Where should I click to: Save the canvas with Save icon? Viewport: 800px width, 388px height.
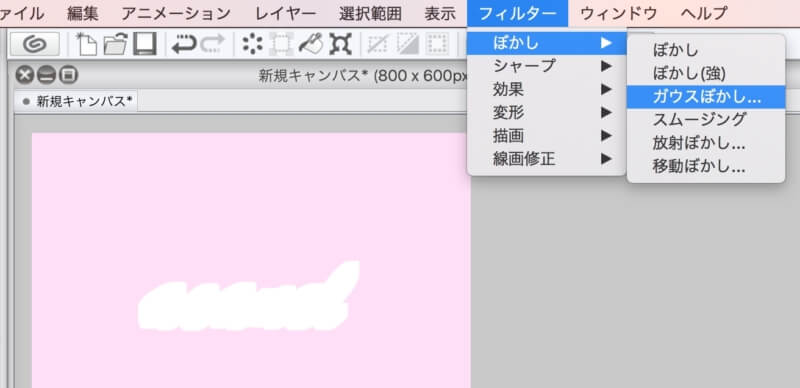[144, 44]
